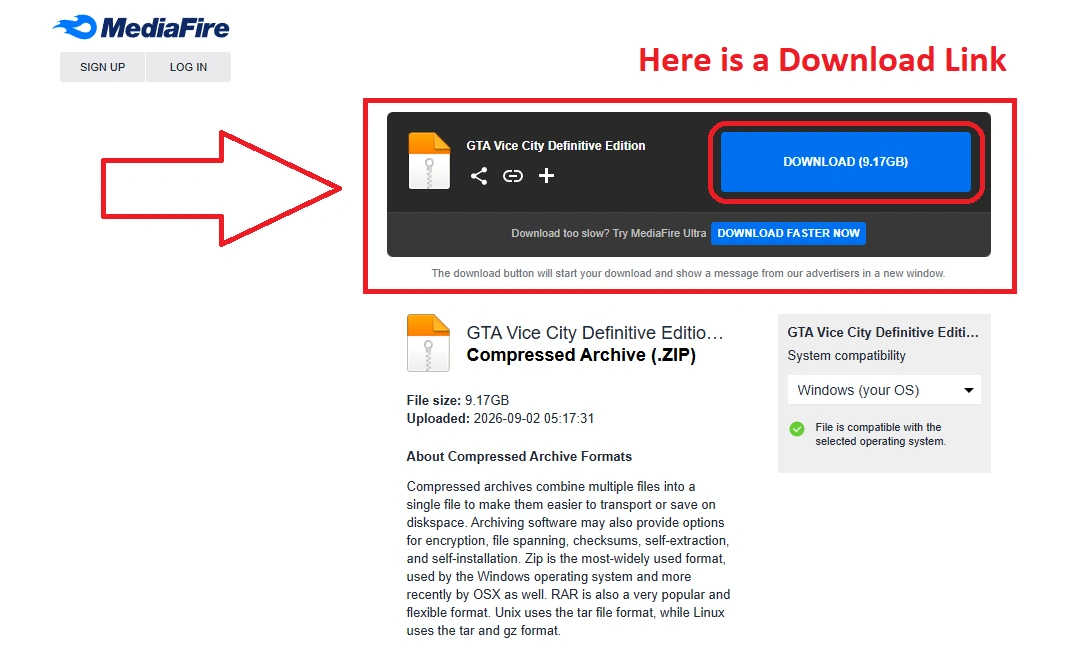Click the green compatibility checkmark icon
Screen dimensions: 1069x658
pos(796,429)
